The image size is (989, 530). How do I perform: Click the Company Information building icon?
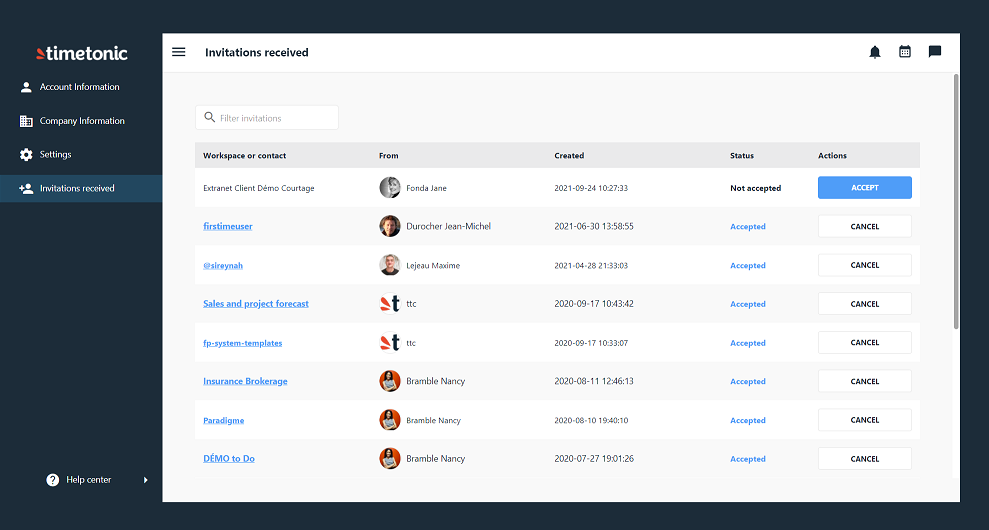pos(26,121)
